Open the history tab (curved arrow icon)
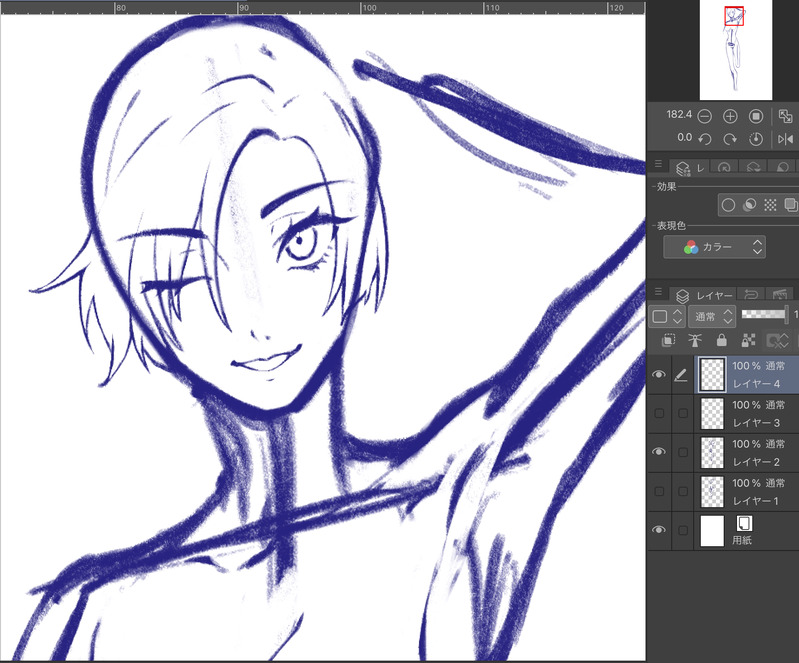Screen dimensions: 799x663 pyautogui.click(x=751, y=295)
